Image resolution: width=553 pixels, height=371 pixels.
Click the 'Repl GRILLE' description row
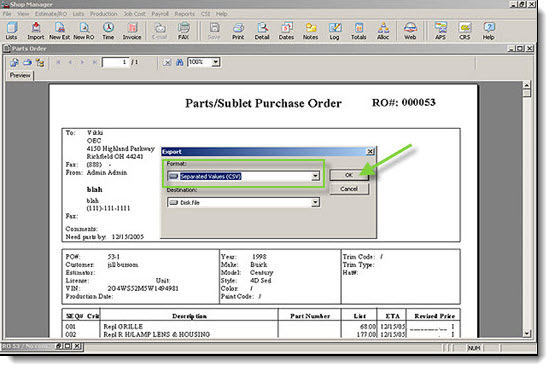(x=123, y=327)
